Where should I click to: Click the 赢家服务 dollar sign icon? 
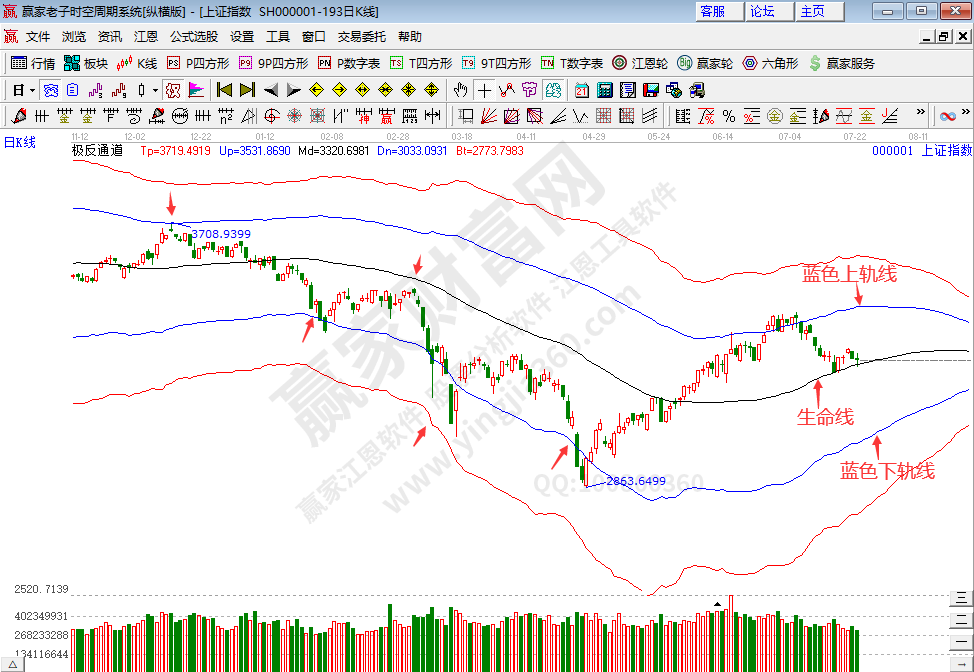(815, 63)
